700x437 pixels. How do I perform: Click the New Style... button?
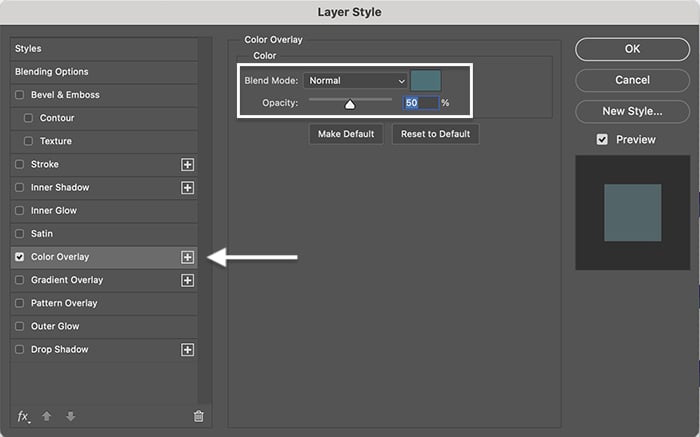pos(633,112)
